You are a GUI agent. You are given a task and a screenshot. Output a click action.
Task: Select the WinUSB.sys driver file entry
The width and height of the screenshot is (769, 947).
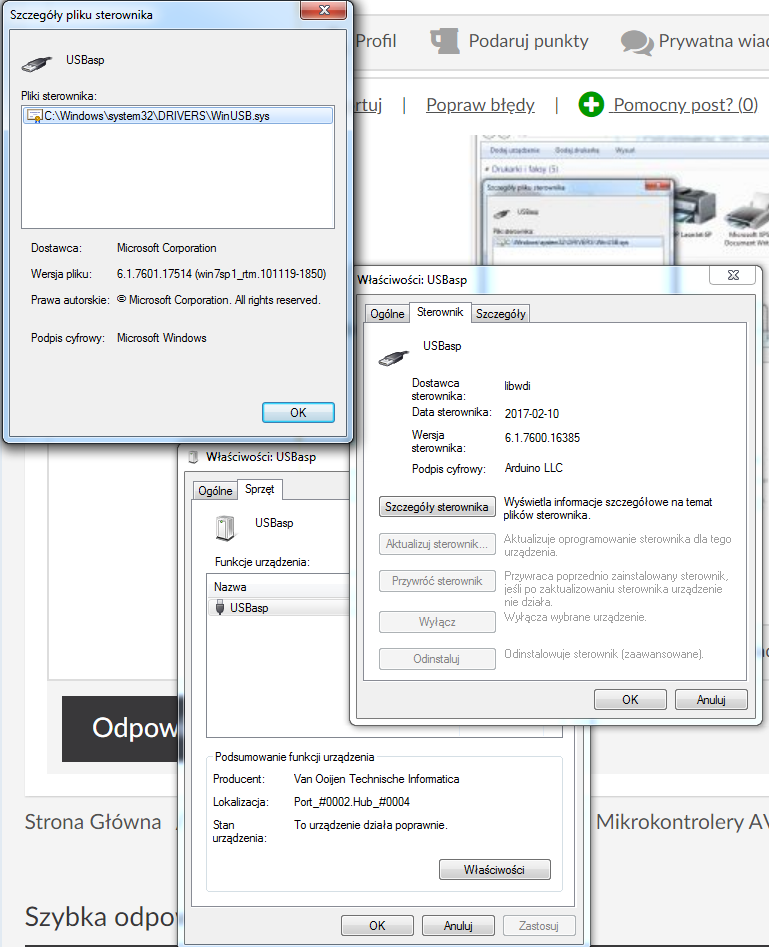[178, 115]
